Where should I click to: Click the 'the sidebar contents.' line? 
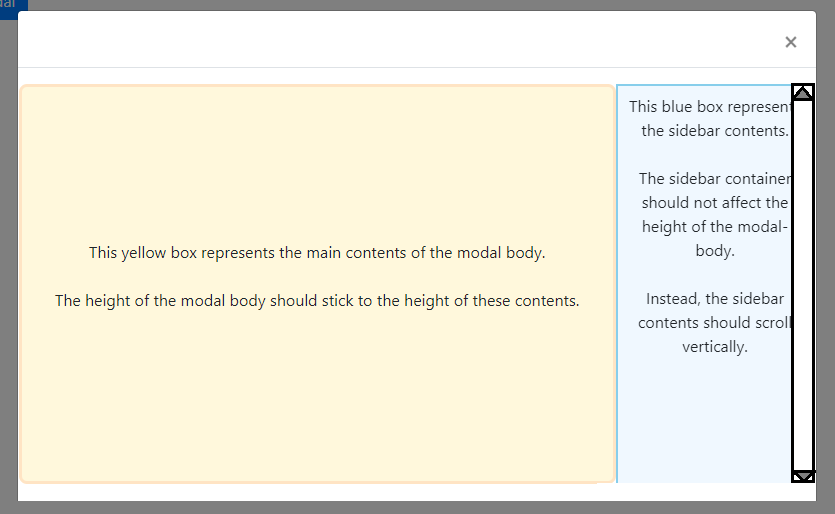coord(715,130)
